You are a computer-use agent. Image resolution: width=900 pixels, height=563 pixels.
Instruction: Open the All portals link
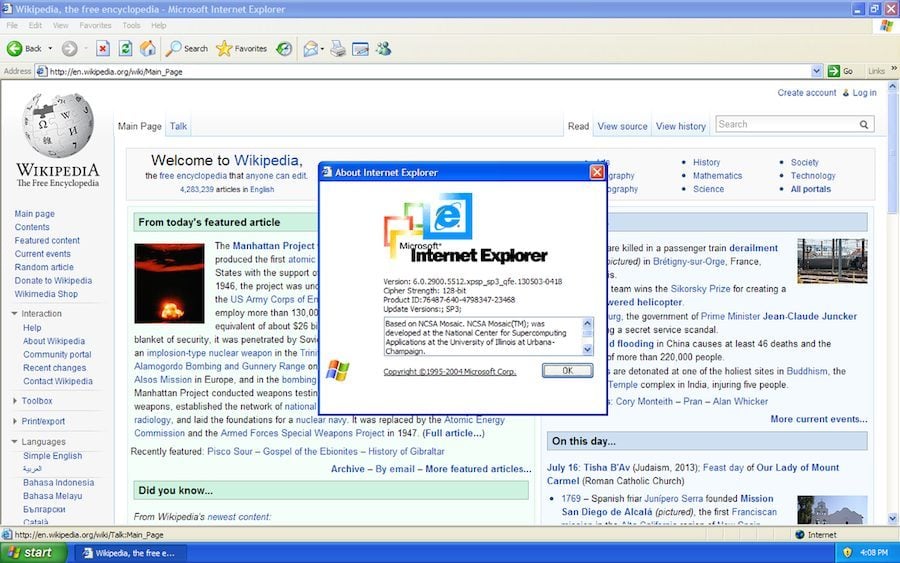(x=810, y=189)
